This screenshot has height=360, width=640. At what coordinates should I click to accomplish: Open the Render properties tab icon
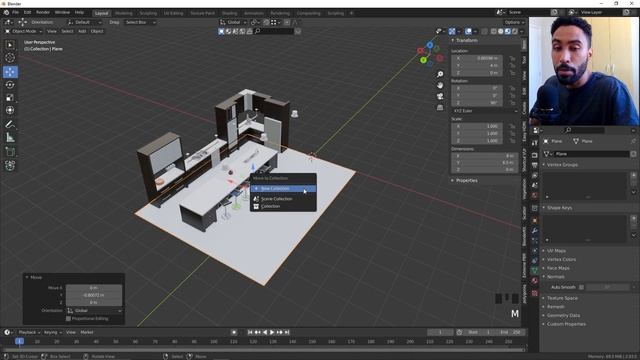point(534,155)
